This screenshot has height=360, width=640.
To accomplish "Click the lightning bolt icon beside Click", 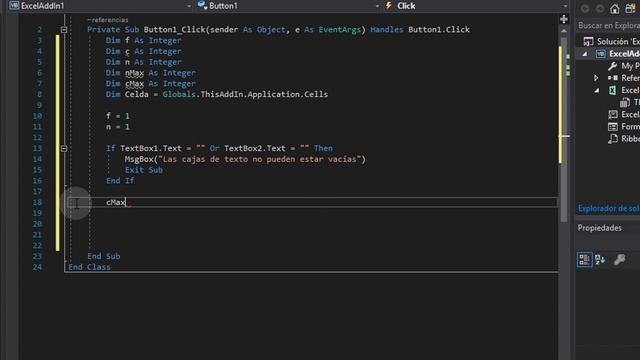I will [389, 5].
